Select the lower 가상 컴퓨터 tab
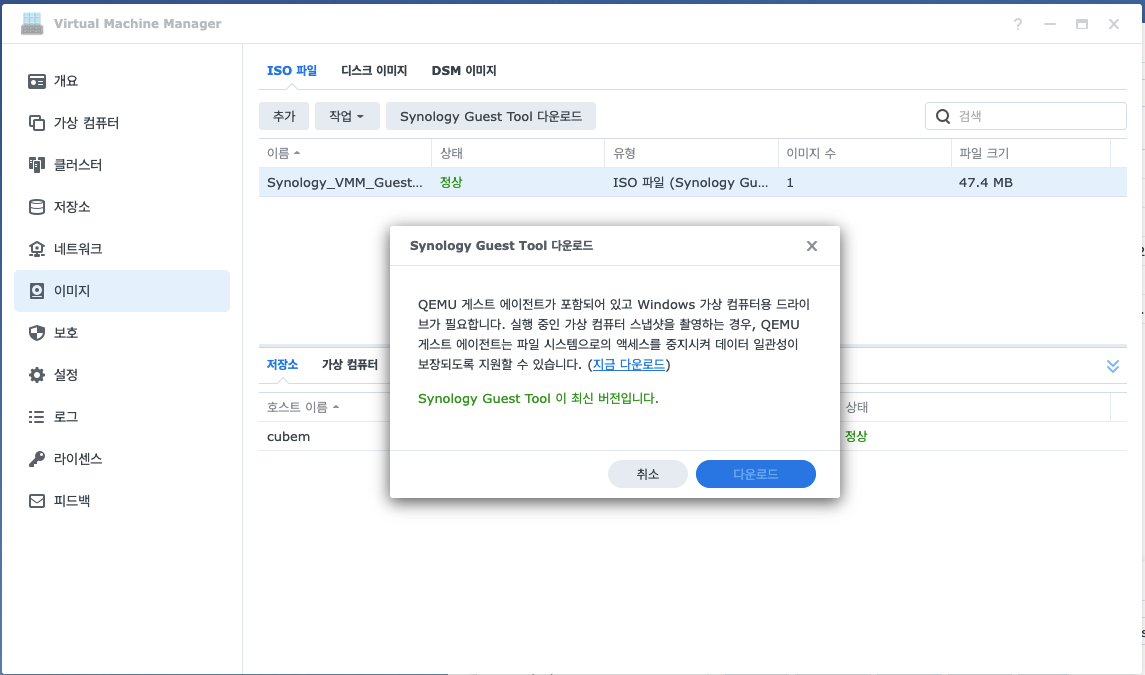 tap(350, 365)
